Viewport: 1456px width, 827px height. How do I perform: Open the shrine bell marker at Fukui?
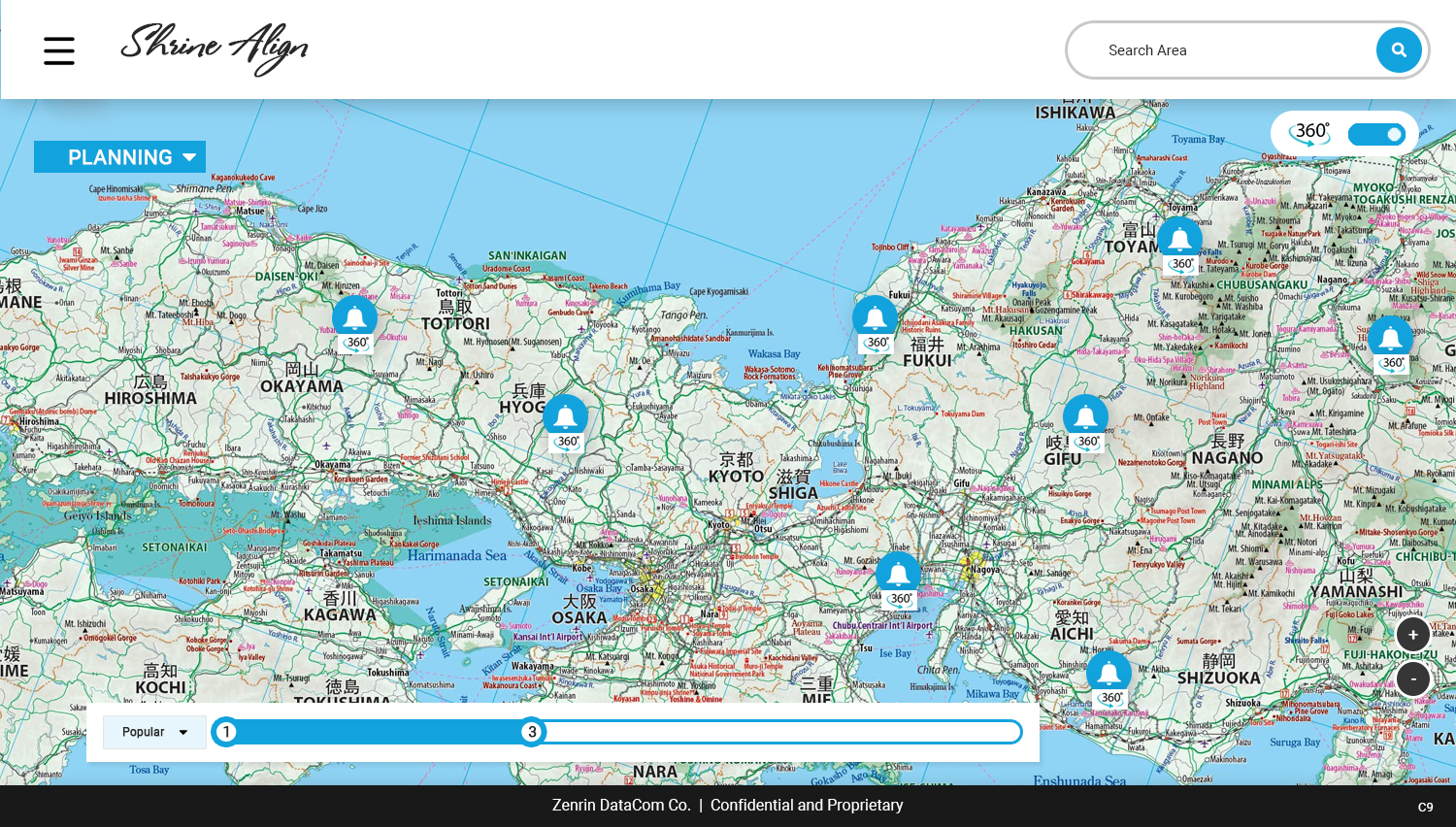(875, 317)
